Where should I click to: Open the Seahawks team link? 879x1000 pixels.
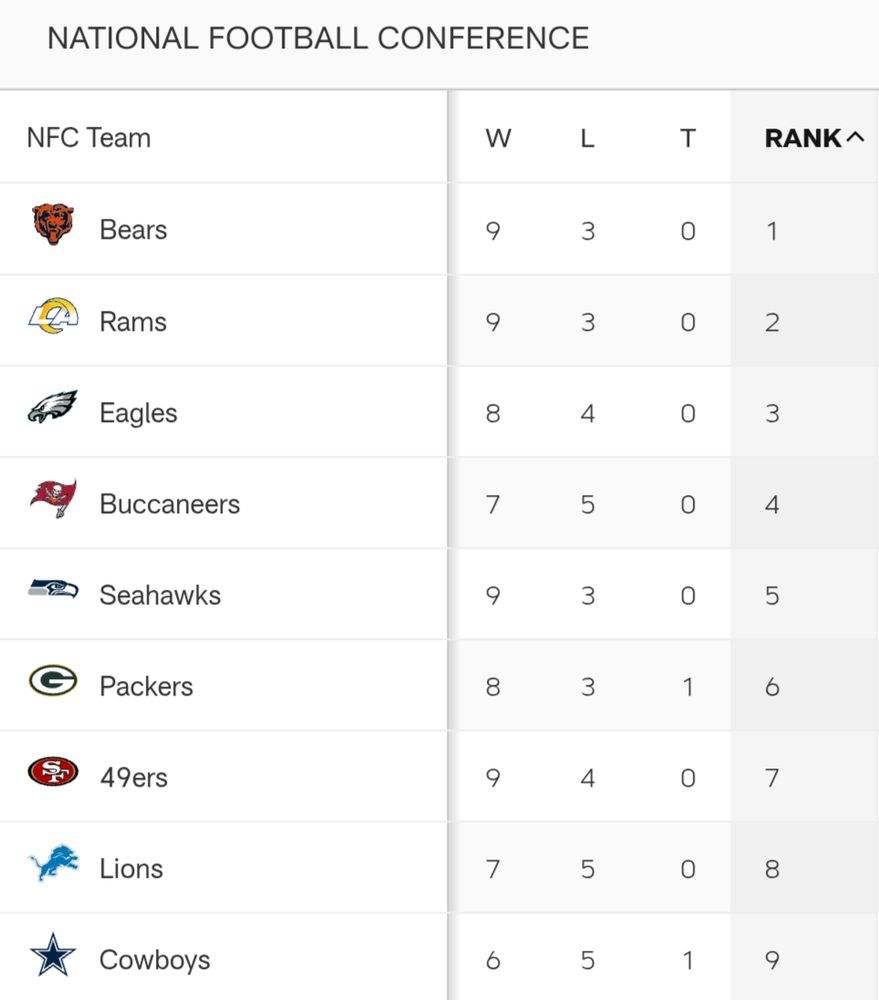160,595
